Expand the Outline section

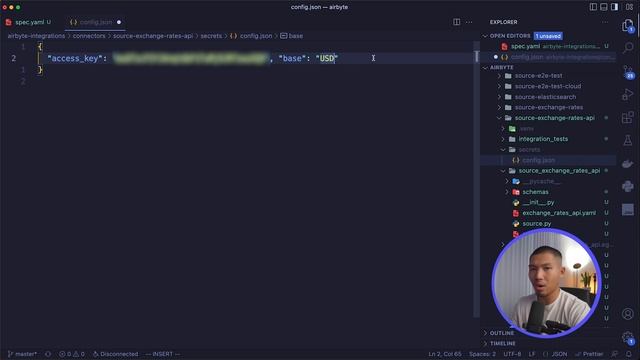[x=485, y=333]
